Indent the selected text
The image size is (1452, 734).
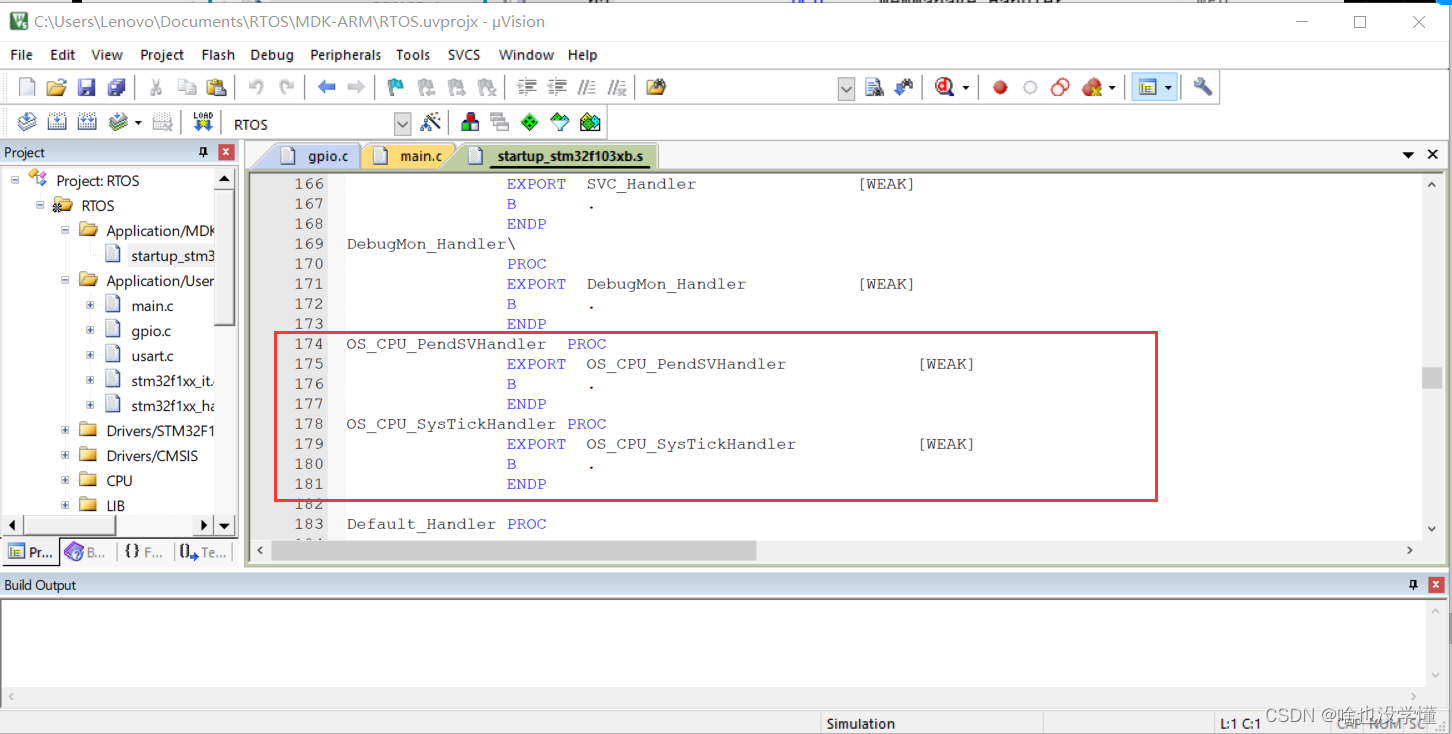click(527, 88)
